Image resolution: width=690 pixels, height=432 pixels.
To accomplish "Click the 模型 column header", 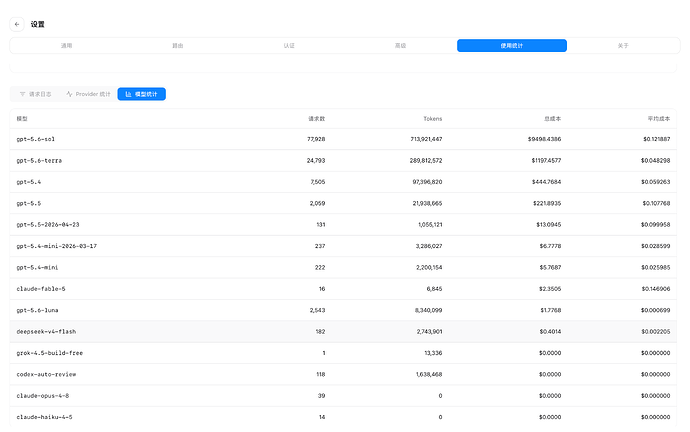I will (x=22, y=119).
